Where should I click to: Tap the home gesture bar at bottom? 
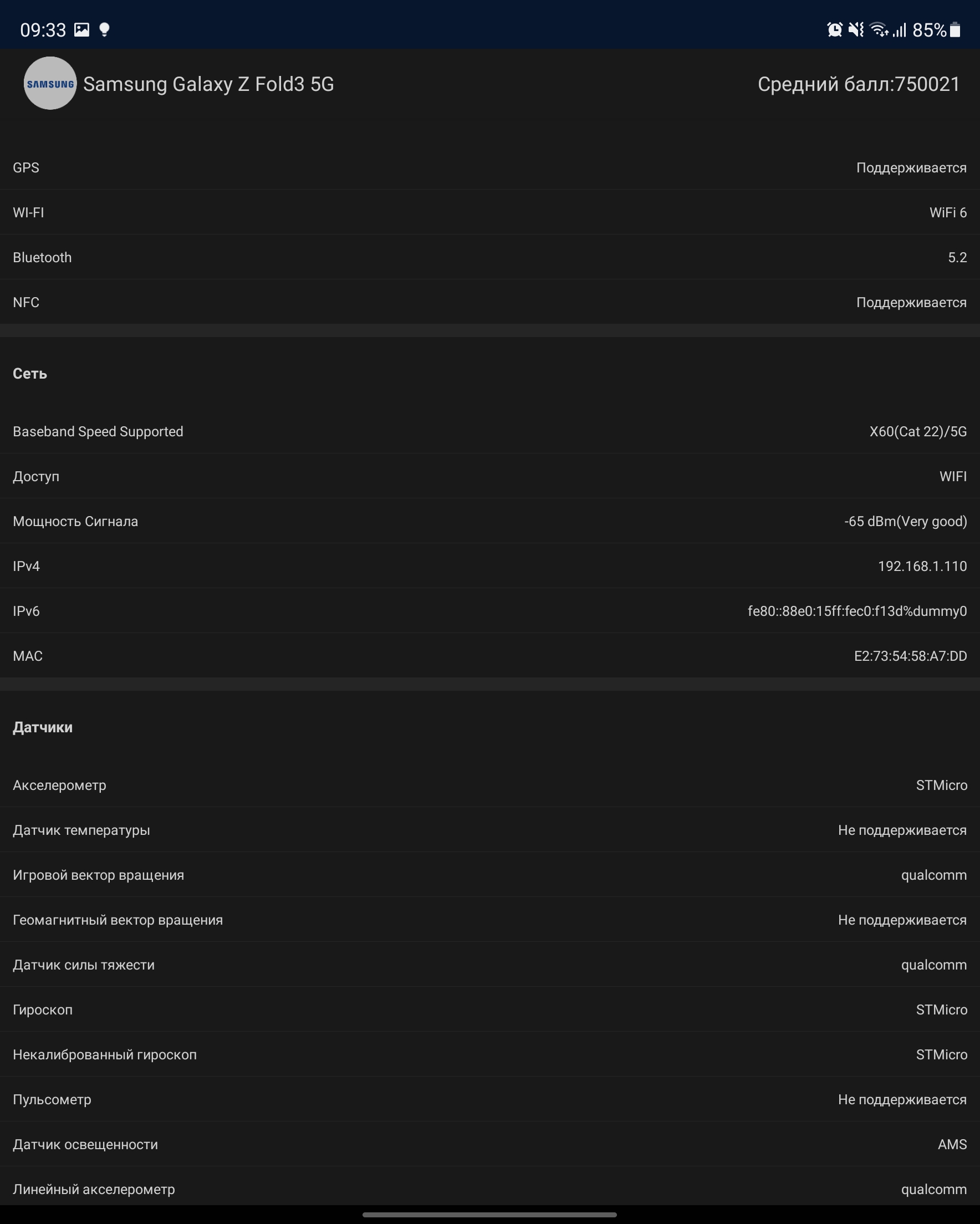[x=489, y=1215]
